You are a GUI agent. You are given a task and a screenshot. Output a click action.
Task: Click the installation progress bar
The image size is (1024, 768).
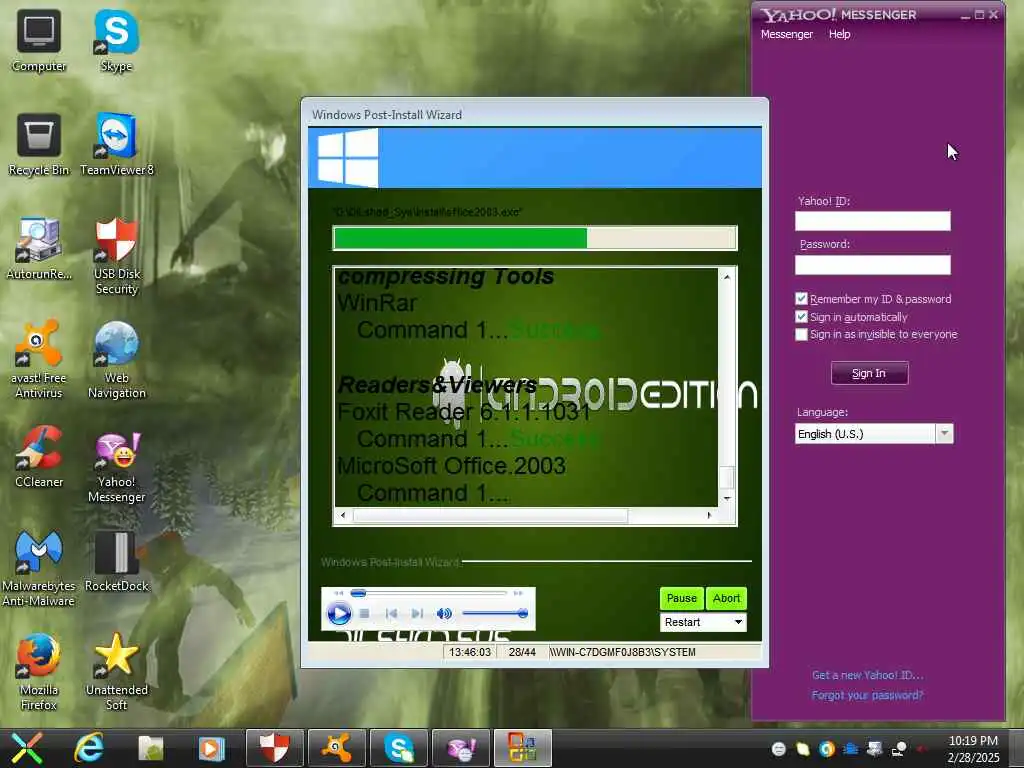(x=535, y=238)
